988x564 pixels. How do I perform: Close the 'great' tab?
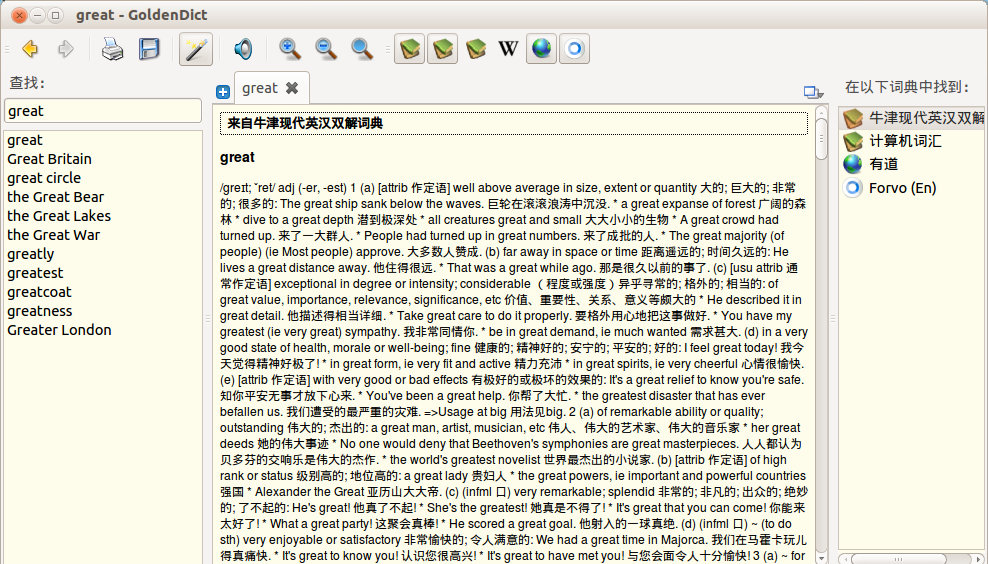coord(292,88)
